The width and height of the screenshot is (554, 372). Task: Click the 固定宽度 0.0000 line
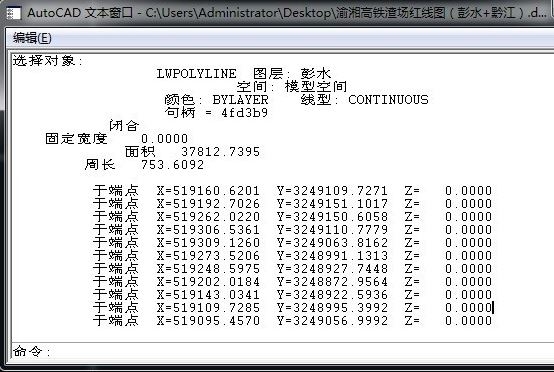[x=117, y=138]
